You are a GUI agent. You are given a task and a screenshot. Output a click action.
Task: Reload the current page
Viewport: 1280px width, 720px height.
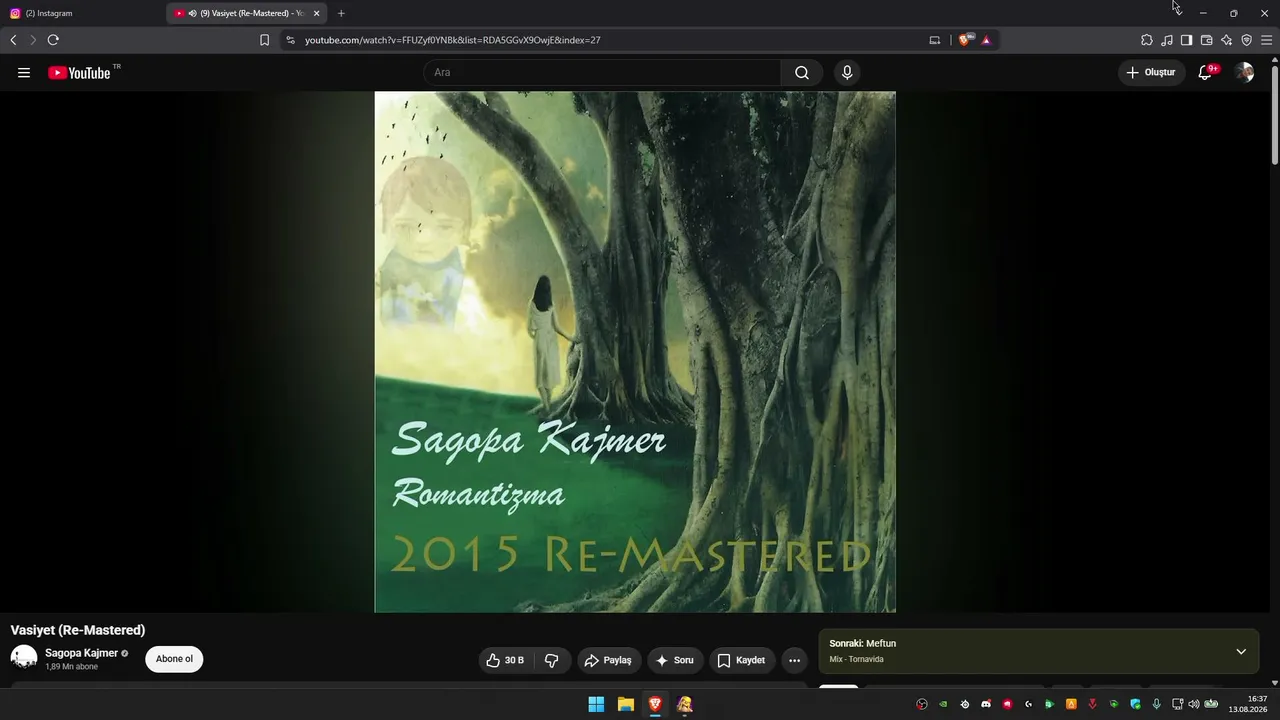pos(53,40)
